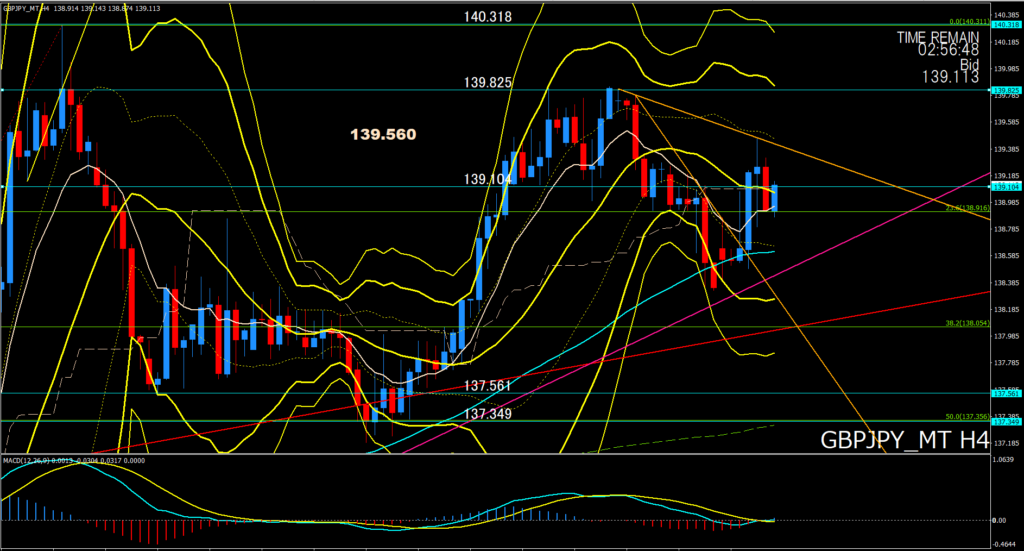Click the Fibonacci 23.6(138.916) level label
Screen dimensions: 1024x551
click(x=968, y=208)
